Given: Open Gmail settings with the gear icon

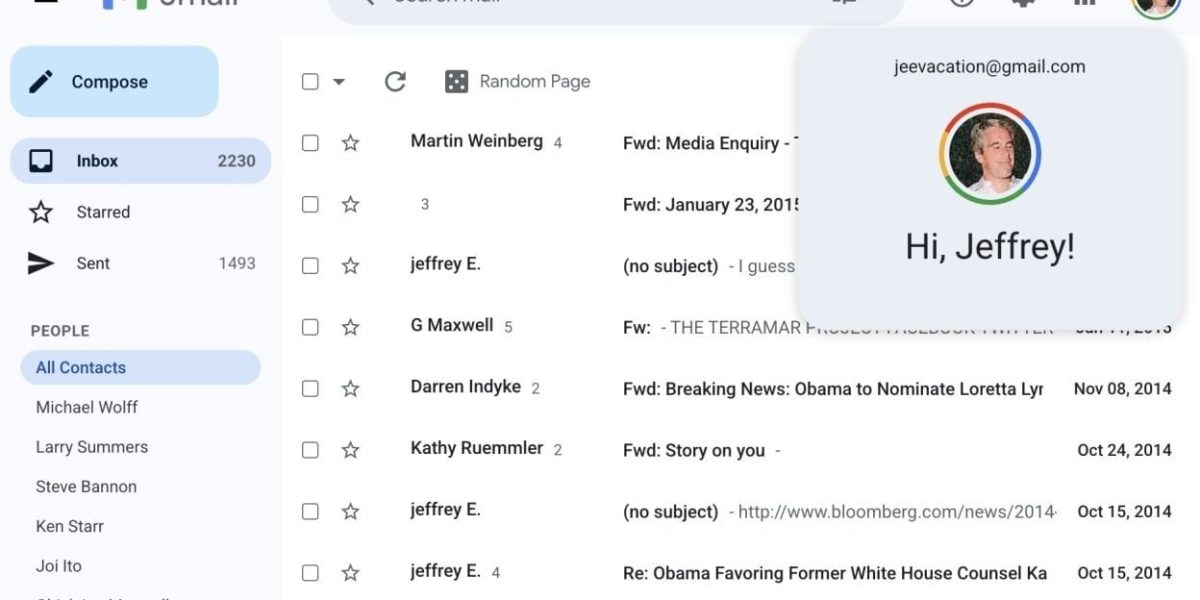Looking at the screenshot, I should click(1021, 3).
